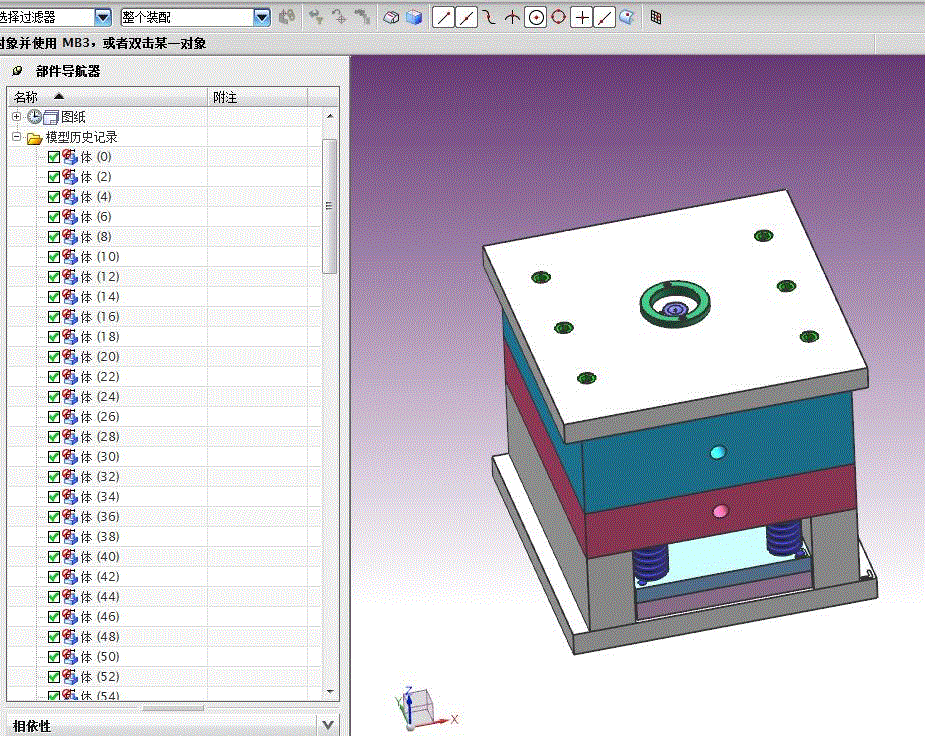Click the grid snap icon at toolbar end
Screen dimensions: 925x736
[x=656, y=17]
